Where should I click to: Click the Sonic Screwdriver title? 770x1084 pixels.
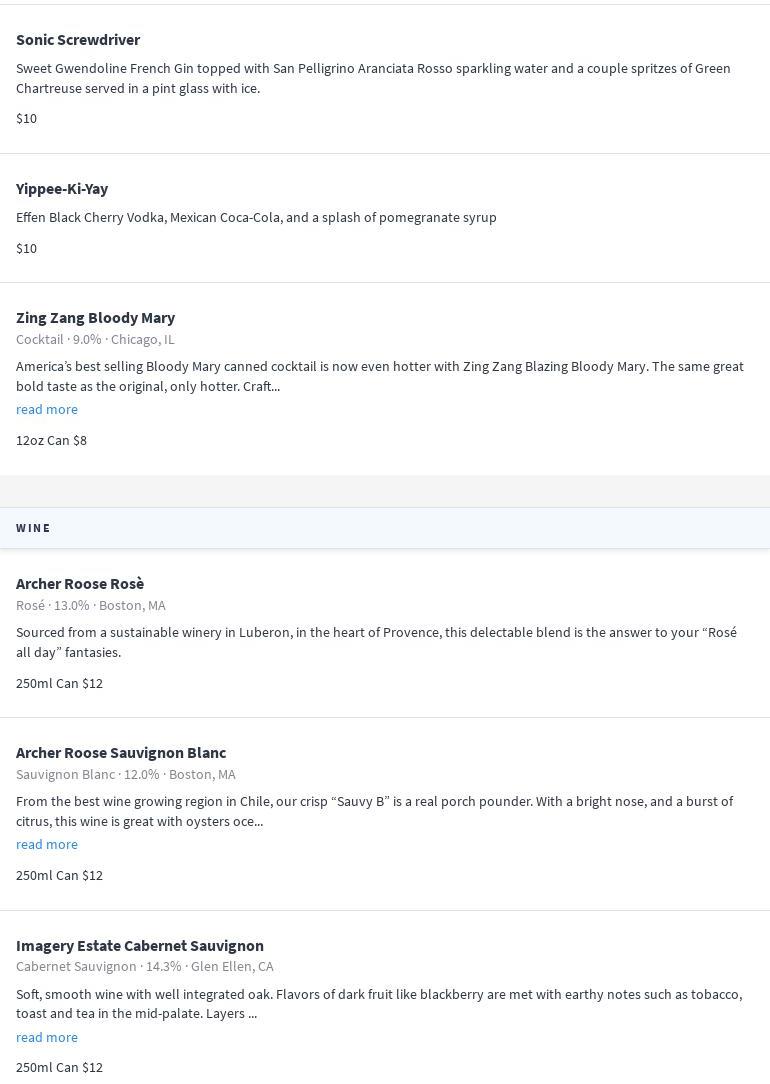click(78, 39)
